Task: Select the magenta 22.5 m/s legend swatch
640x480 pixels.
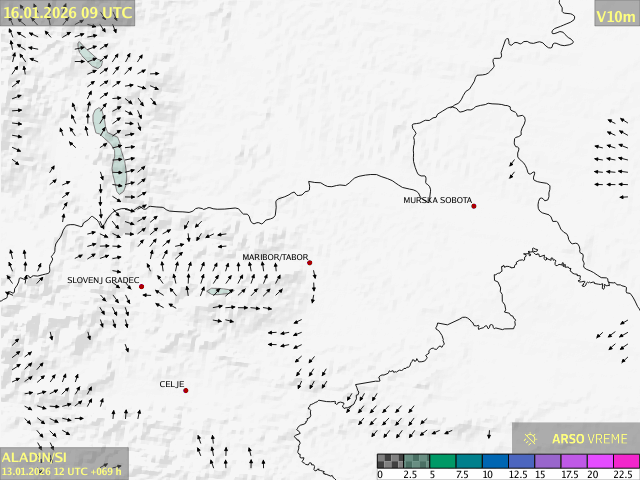Action: point(624,461)
